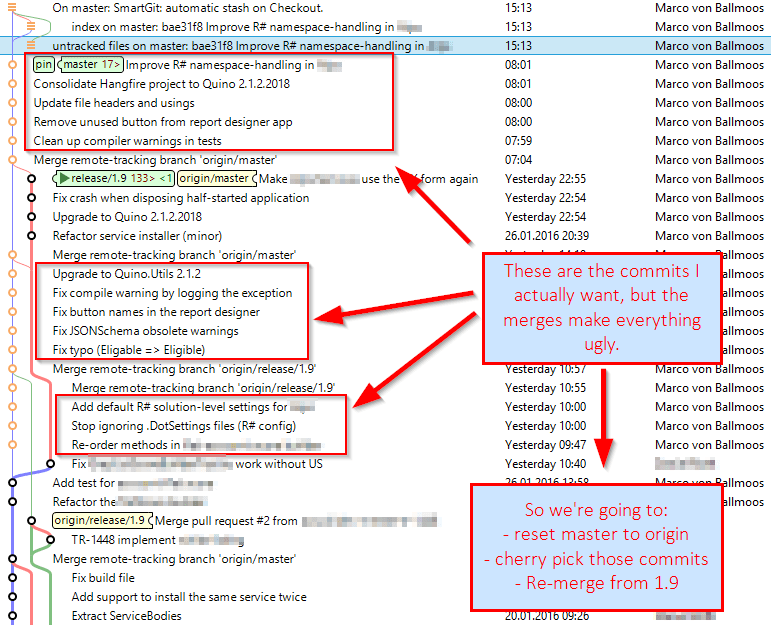Select commit 'Fix crash when disposing half-started application'

[x=386, y=198]
